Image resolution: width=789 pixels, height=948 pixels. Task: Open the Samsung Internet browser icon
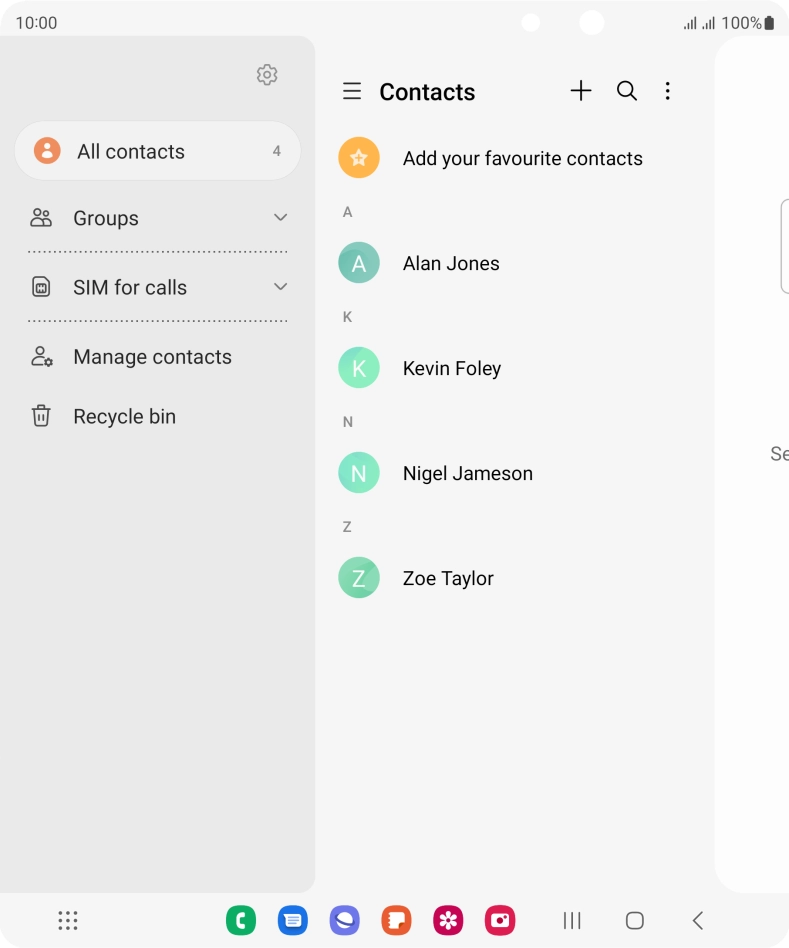[x=344, y=920]
